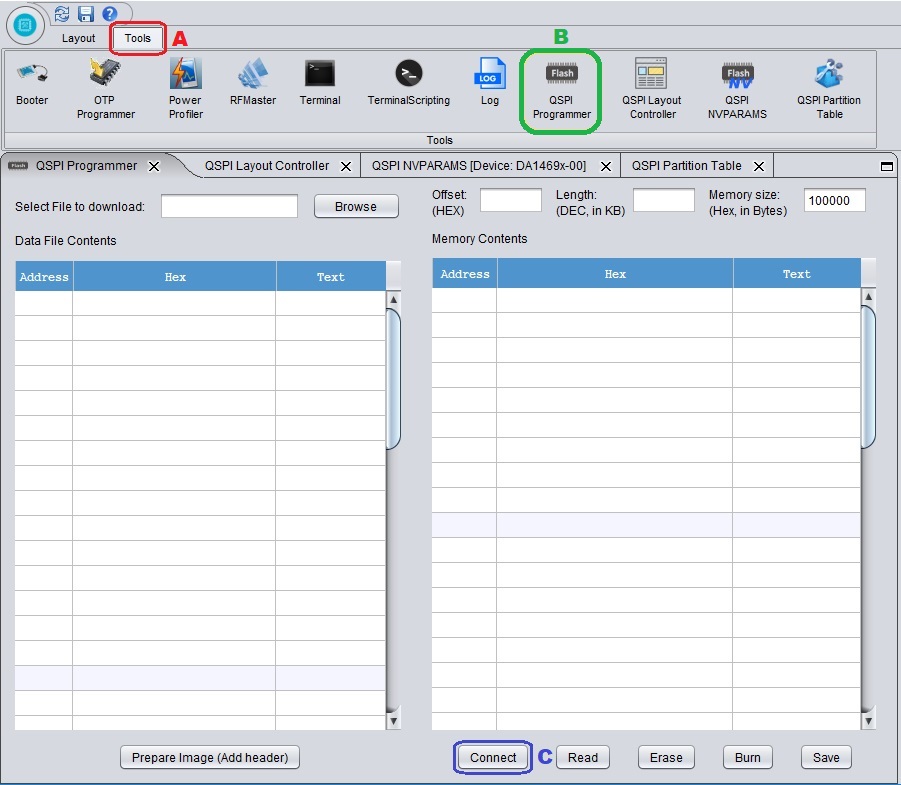
Task: Click the Memory size input field
Action: click(x=834, y=201)
